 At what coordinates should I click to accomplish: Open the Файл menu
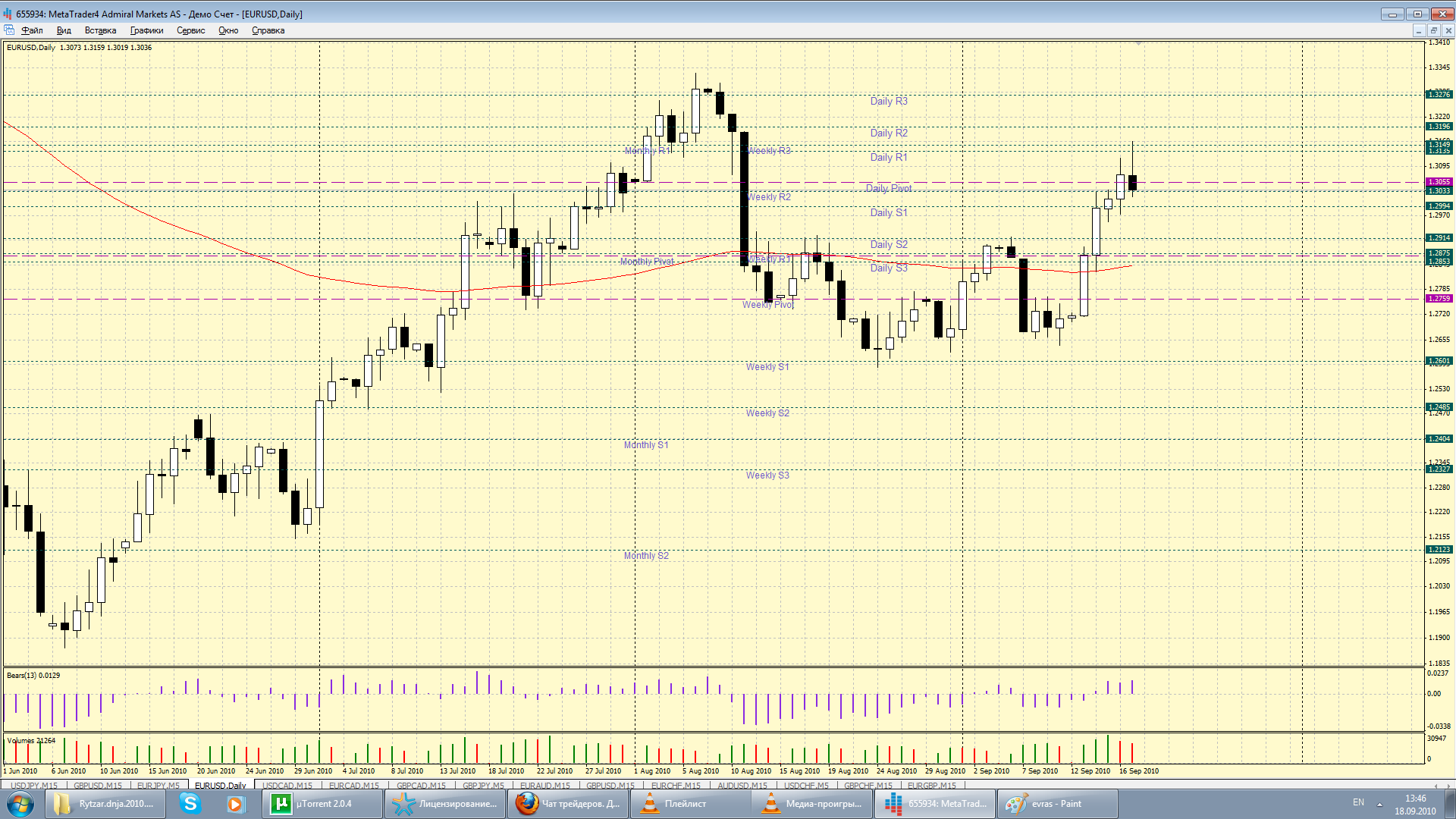tap(32, 30)
